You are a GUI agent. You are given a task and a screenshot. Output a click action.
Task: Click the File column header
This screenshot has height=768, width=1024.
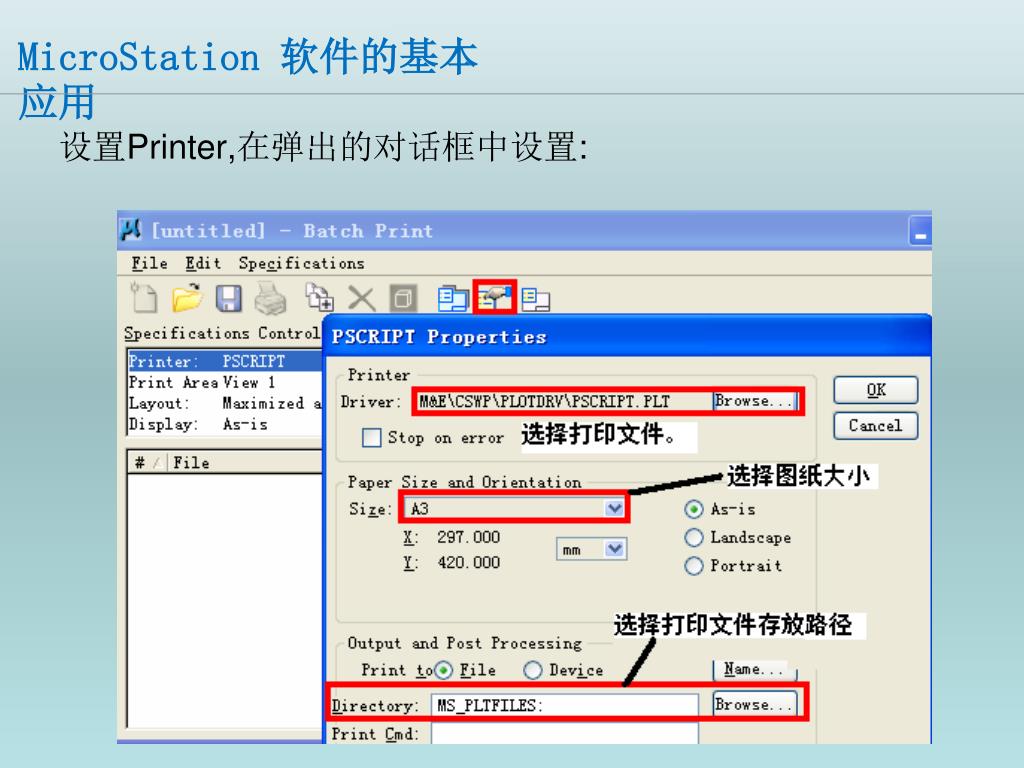click(246, 462)
